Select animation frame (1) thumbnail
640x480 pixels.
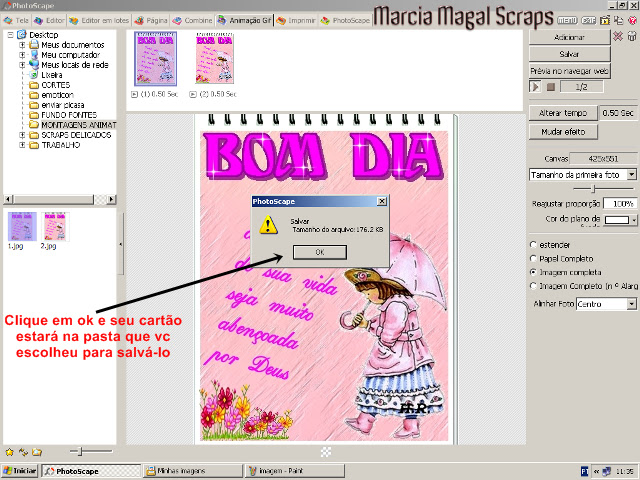[156, 58]
